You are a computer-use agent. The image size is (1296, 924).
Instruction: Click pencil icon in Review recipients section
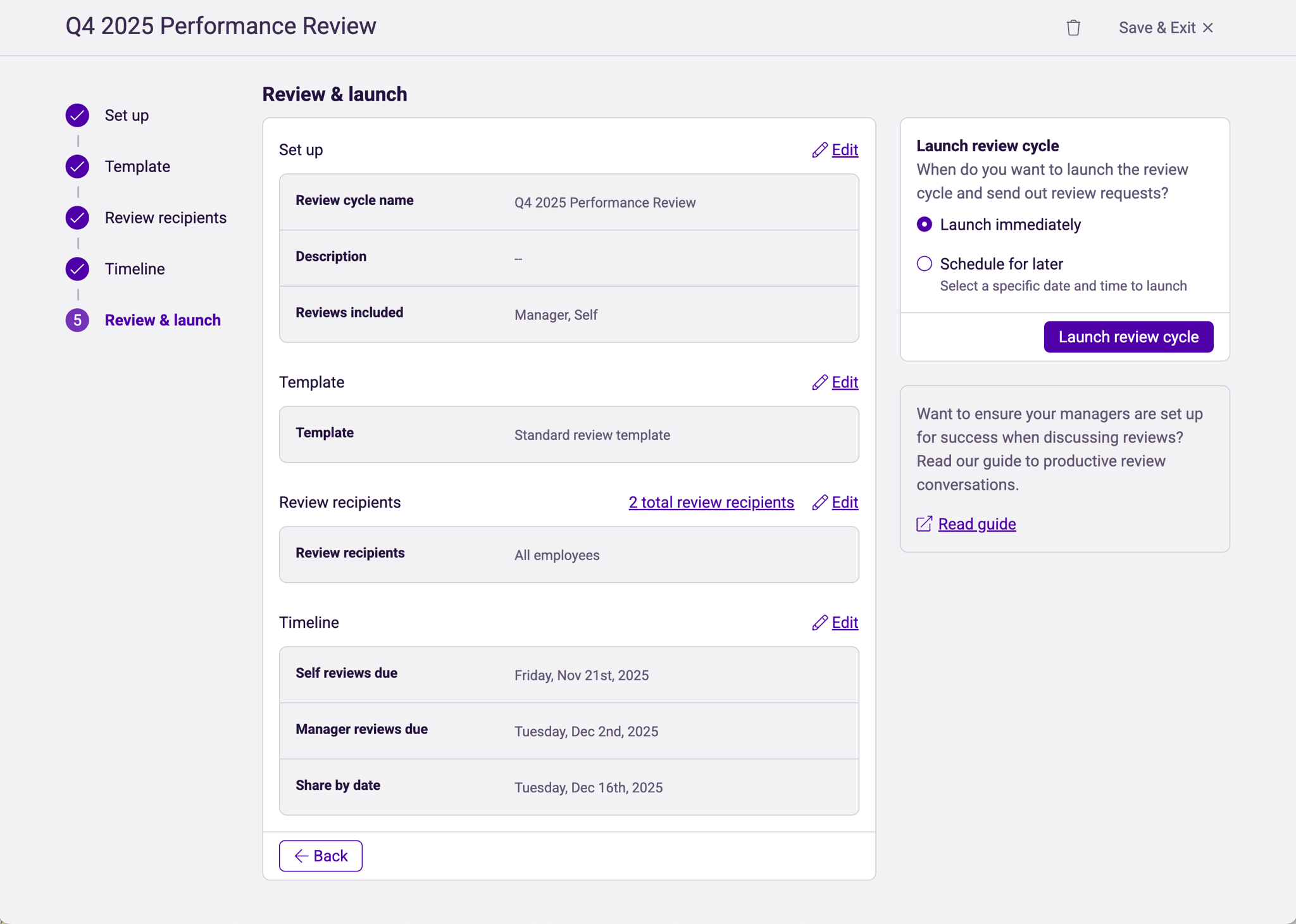819,503
